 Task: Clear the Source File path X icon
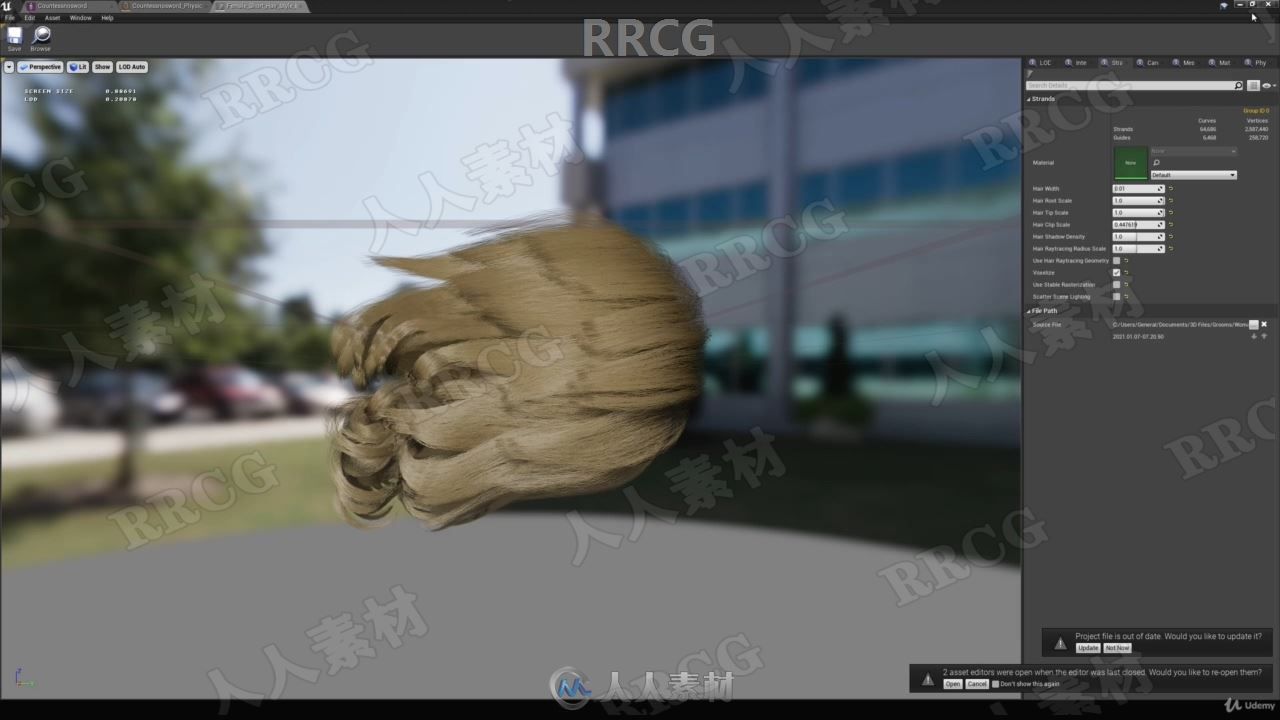1265,325
